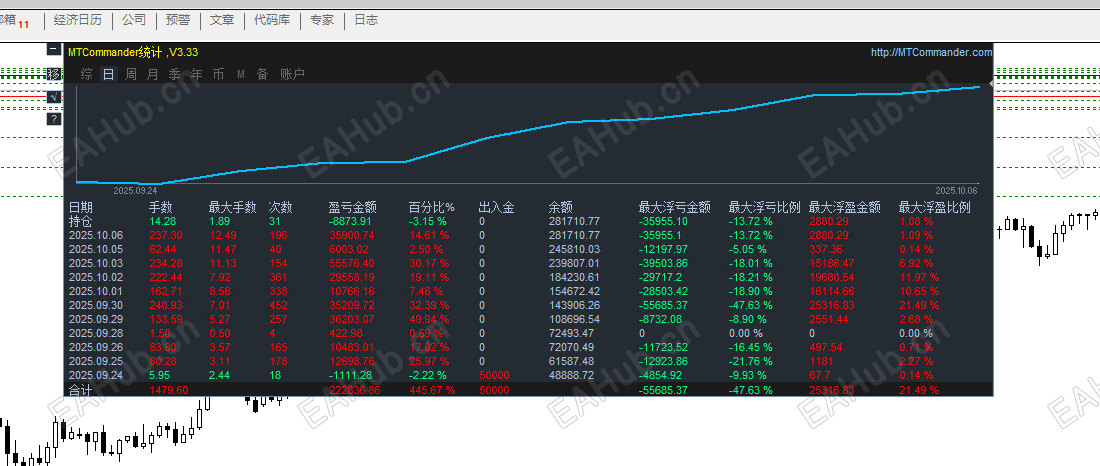Click total lots value 1479.60
1100x466 pixels.
(x=168, y=390)
